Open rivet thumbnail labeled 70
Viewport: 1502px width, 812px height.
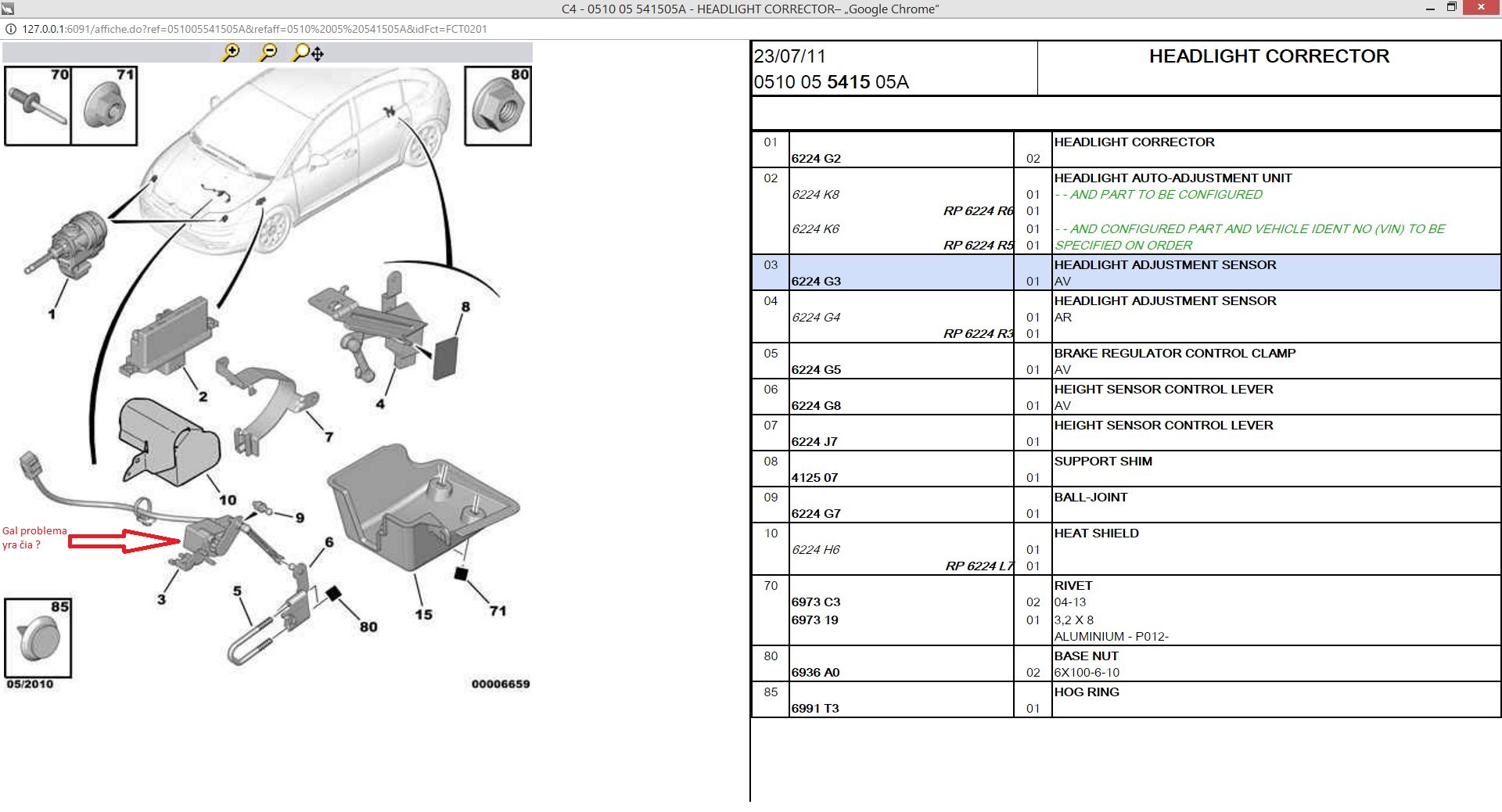[x=38, y=106]
